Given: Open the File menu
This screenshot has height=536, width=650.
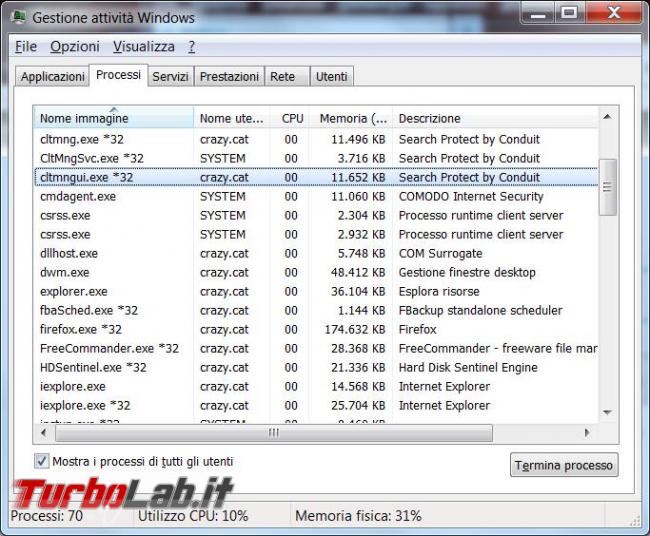Looking at the screenshot, I should click(26, 46).
